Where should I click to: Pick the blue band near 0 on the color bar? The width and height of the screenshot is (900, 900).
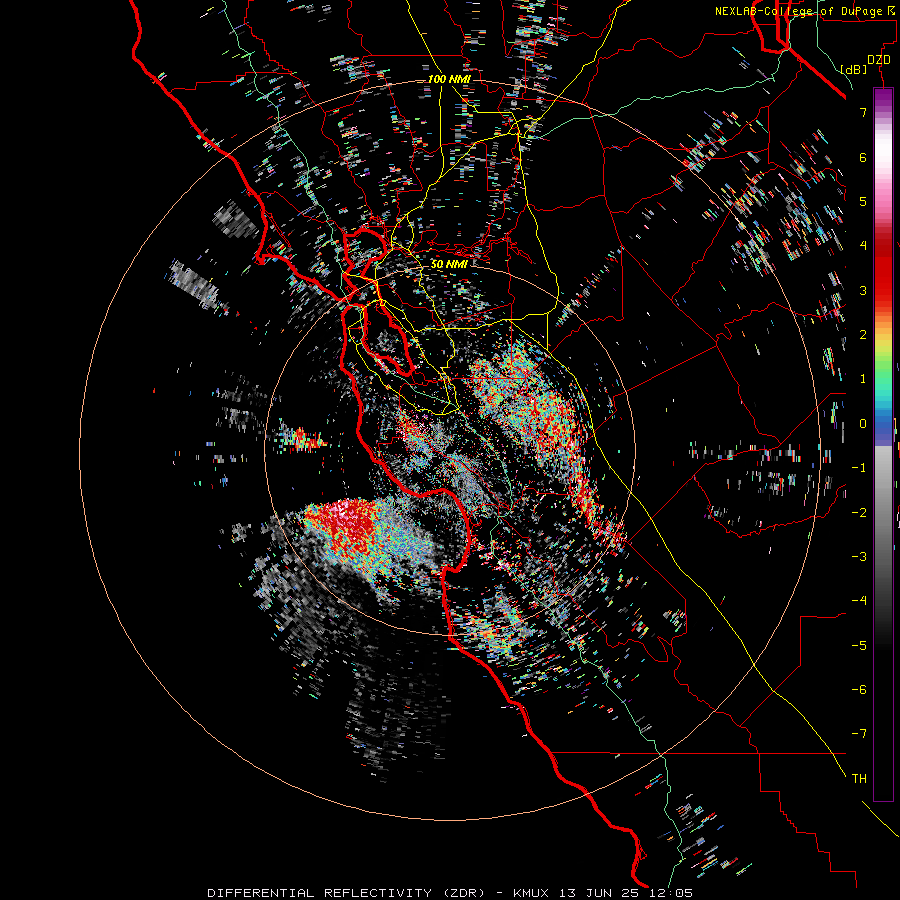[x=883, y=425]
